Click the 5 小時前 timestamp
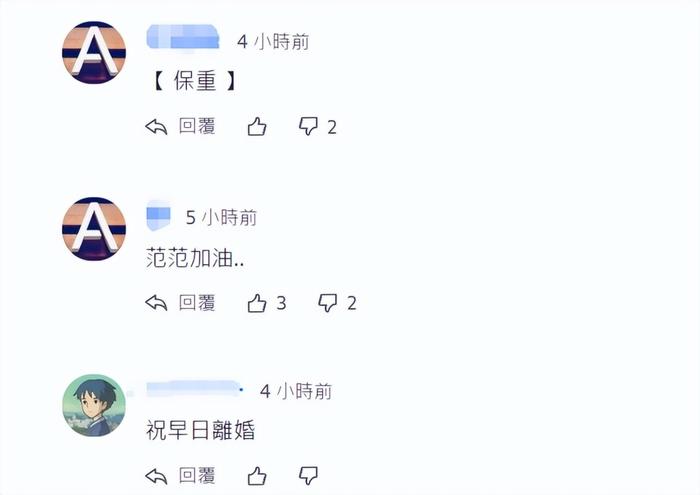The width and height of the screenshot is (700, 495). pos(221,217)
